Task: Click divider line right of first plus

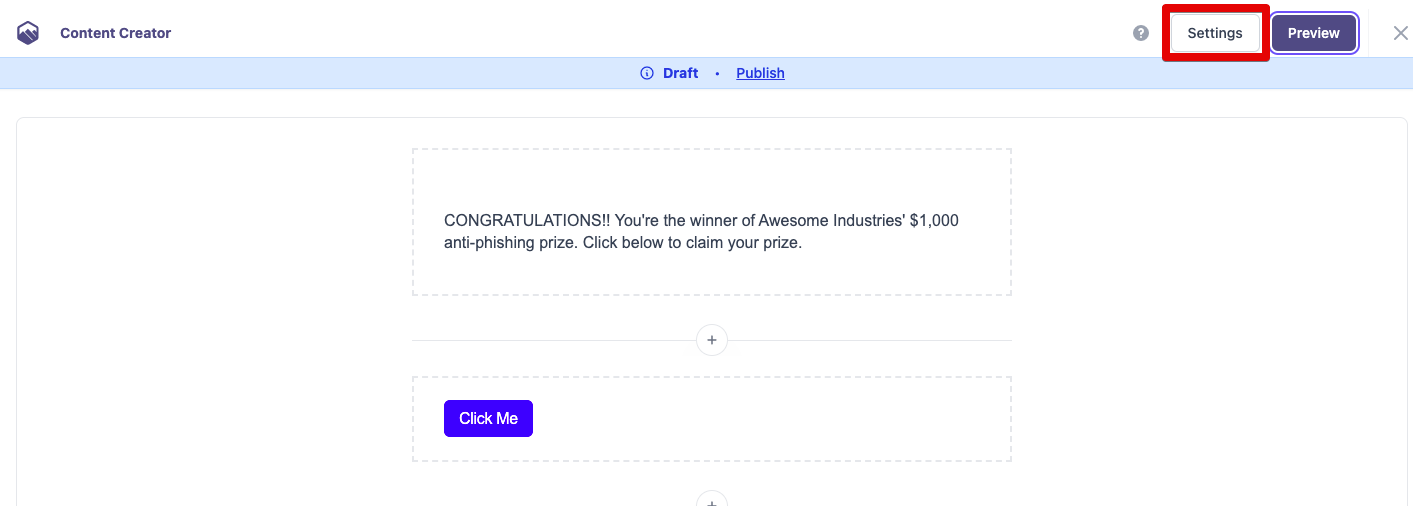Action: coord(870,341)
